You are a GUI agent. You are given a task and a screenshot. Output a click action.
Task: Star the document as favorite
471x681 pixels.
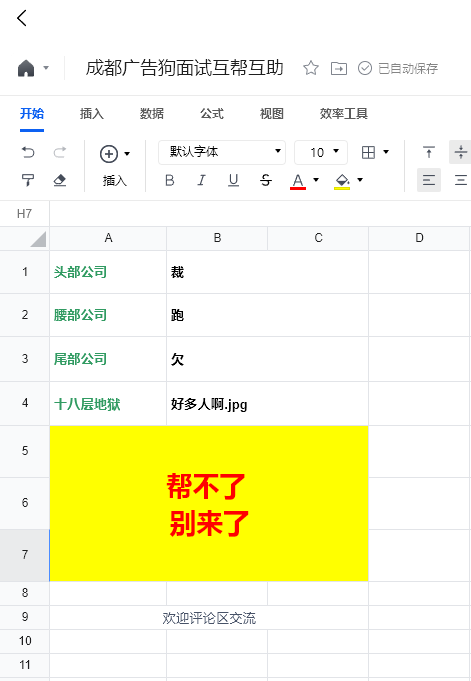(311, 68)
